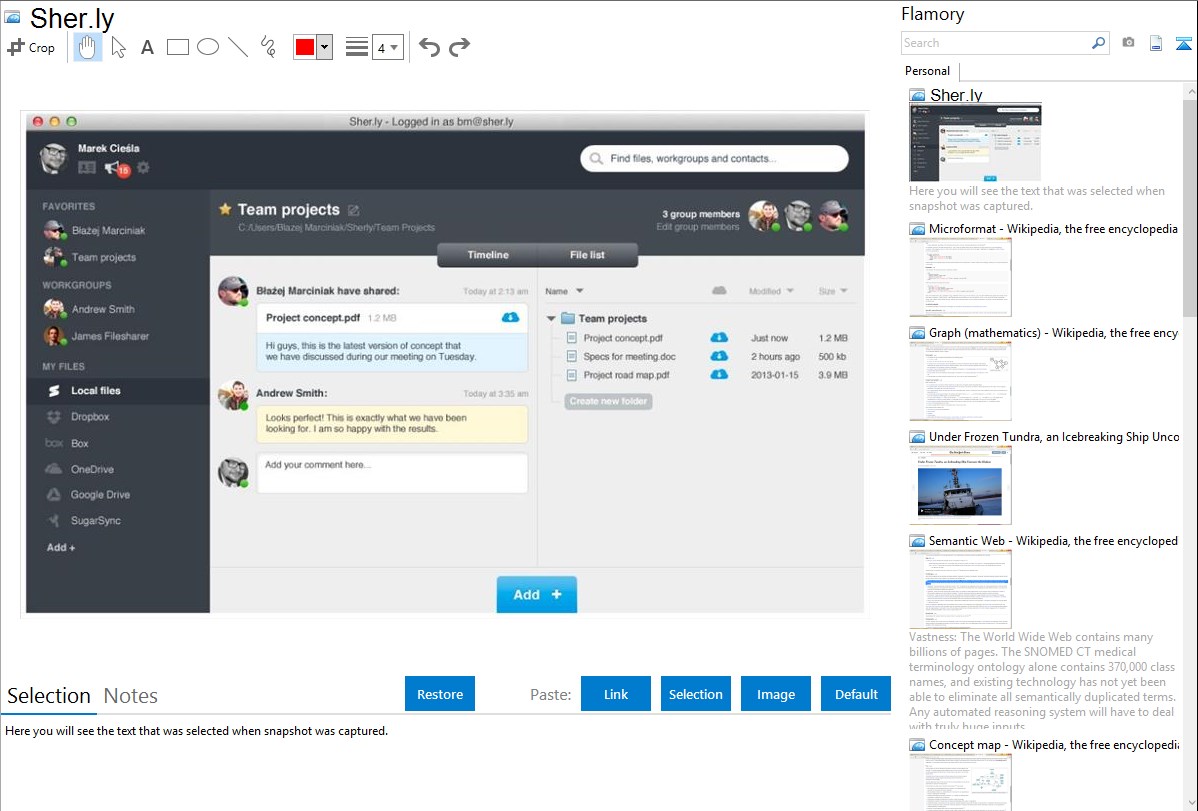Image resolution: width=1198 pixels, height=811 pixels.
Task: Click the red color swatch
Action: point(305,47)
